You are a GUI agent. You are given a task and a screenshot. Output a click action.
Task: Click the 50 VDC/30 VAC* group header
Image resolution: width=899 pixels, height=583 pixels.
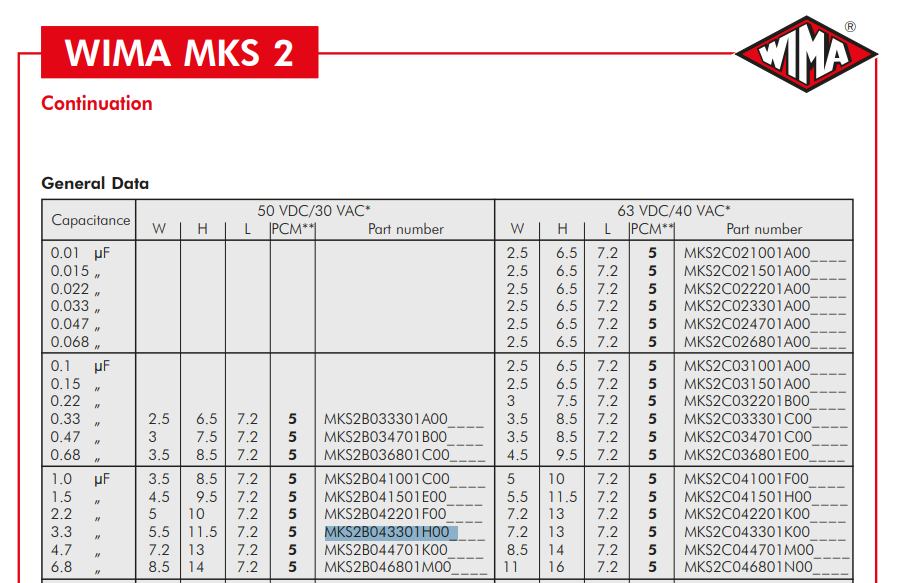(314, 210)
